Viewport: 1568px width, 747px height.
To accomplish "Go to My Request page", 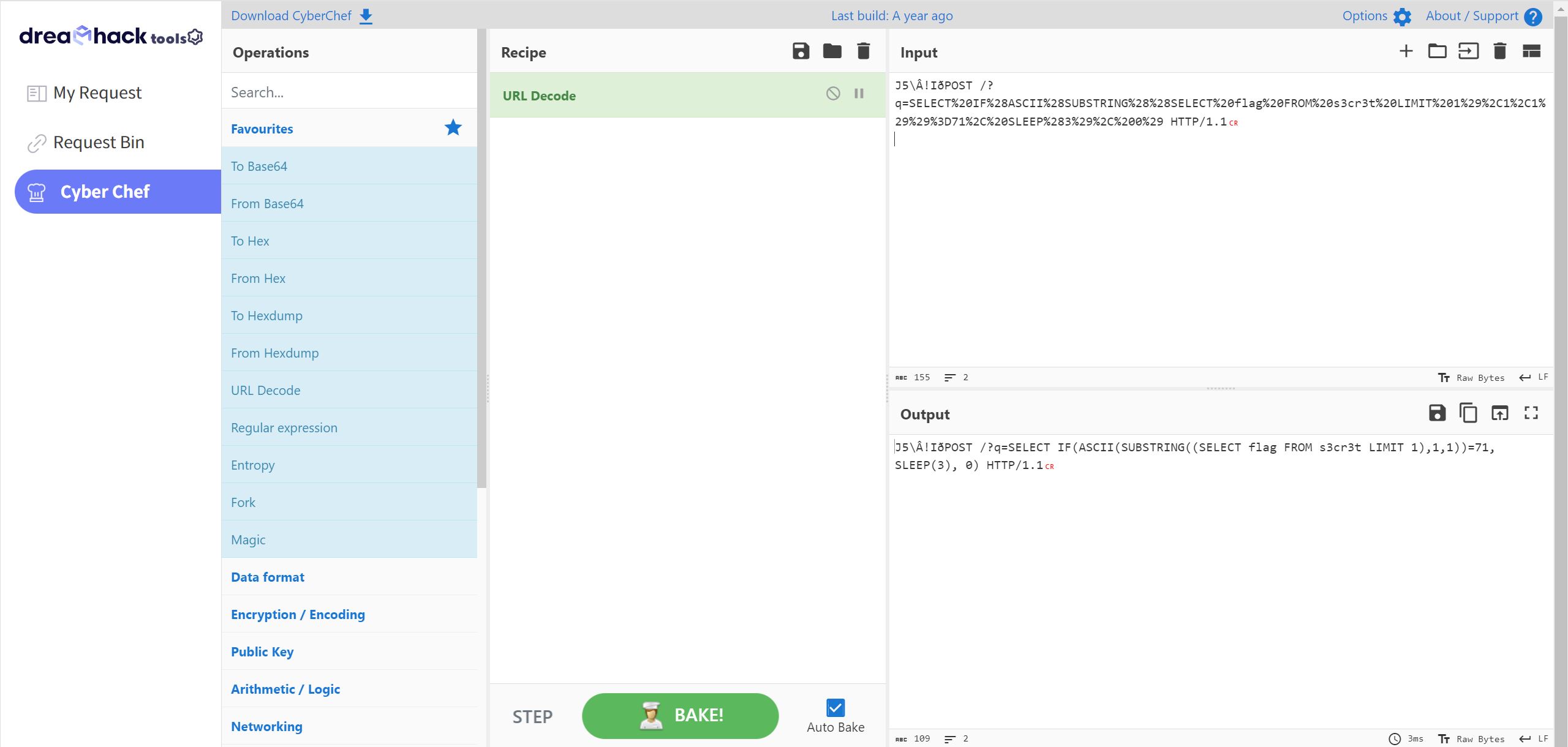I will click(x=97, y=93).
